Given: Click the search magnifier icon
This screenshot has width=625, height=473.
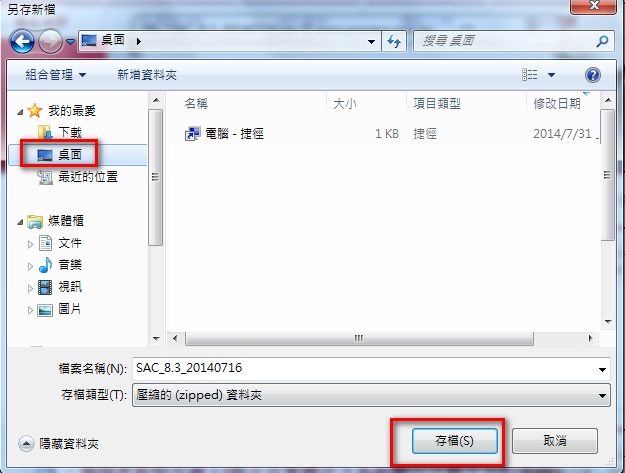Looking at the screenshot, I should [x=602, y=41].
